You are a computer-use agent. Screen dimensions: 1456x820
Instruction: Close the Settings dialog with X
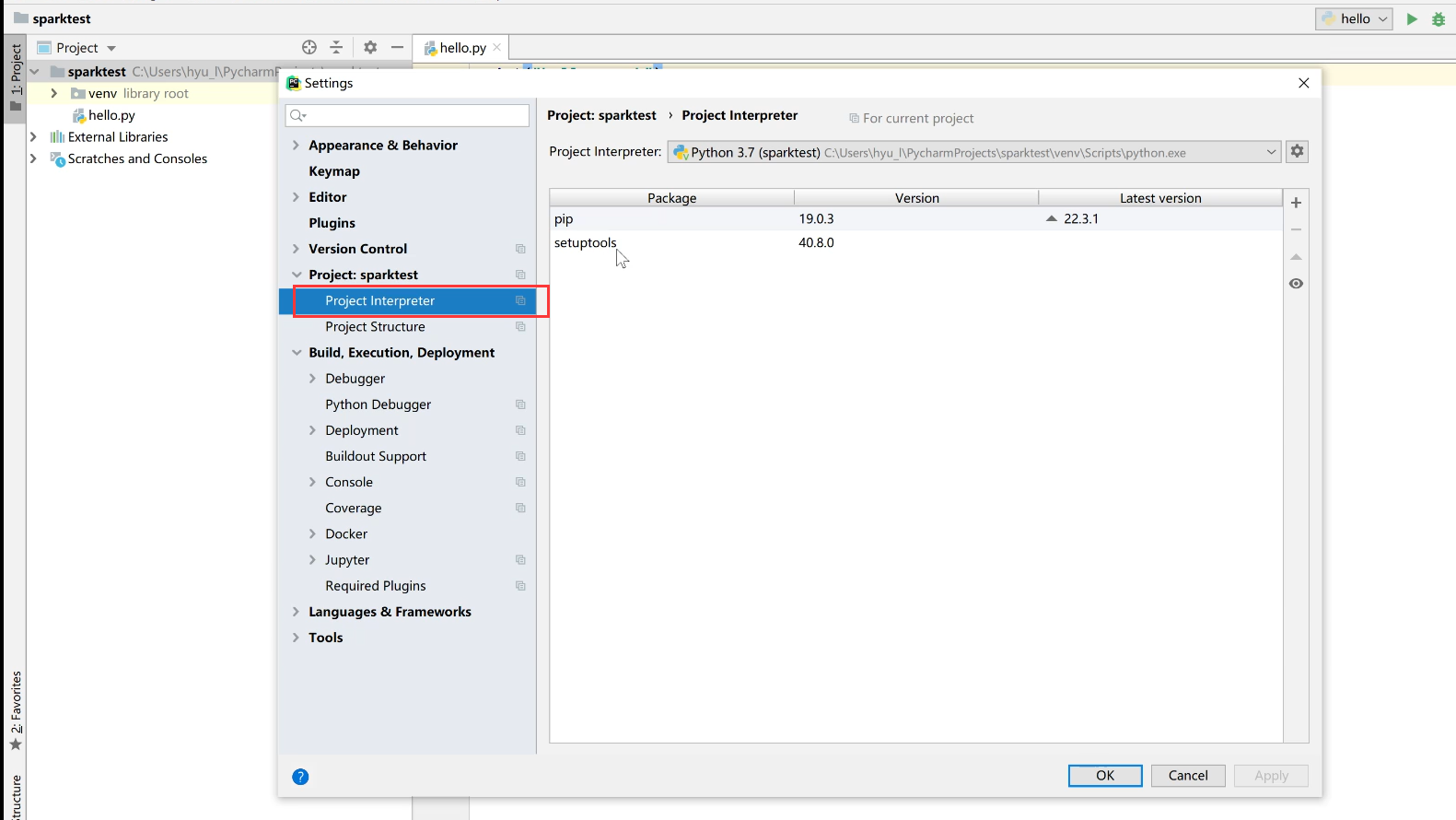[x=1303, y=83]
